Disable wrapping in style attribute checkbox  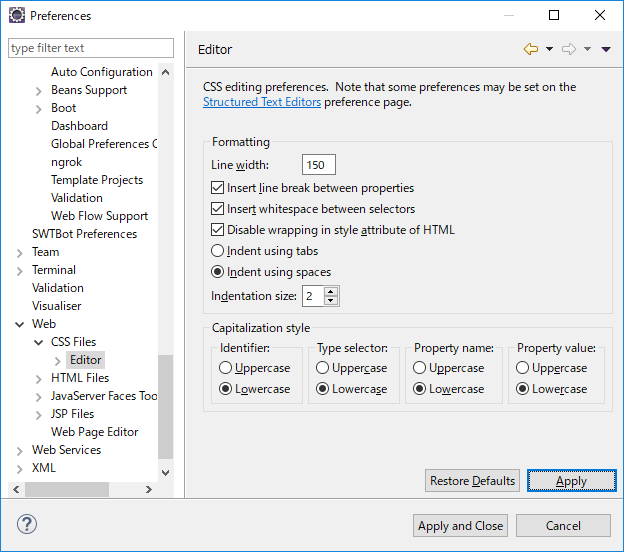[218, 230]
